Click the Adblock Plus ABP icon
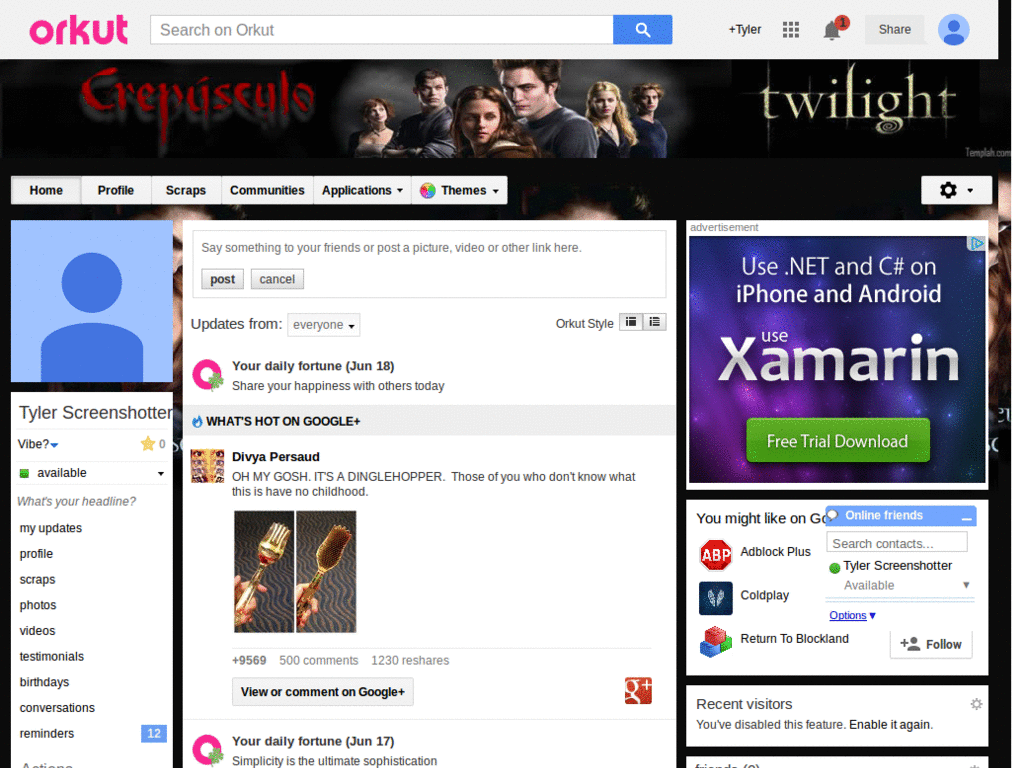Screen dimensions: 1024x768 [x=716, y=555]
